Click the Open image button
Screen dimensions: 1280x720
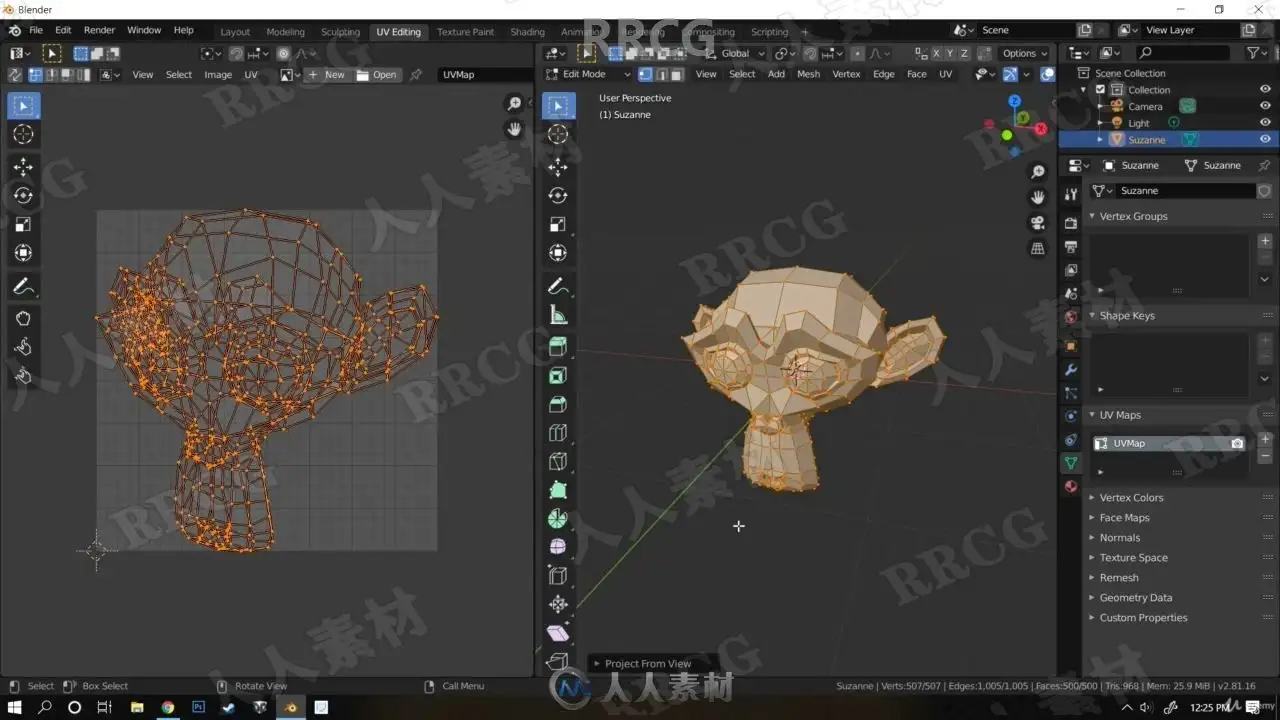(377, 75)
